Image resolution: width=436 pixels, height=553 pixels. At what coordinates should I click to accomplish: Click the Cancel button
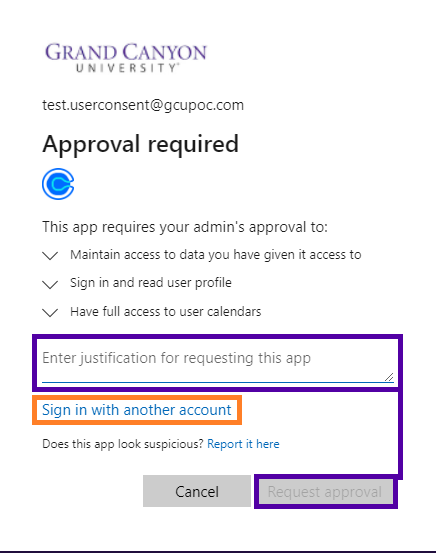[x=197, y=491]
